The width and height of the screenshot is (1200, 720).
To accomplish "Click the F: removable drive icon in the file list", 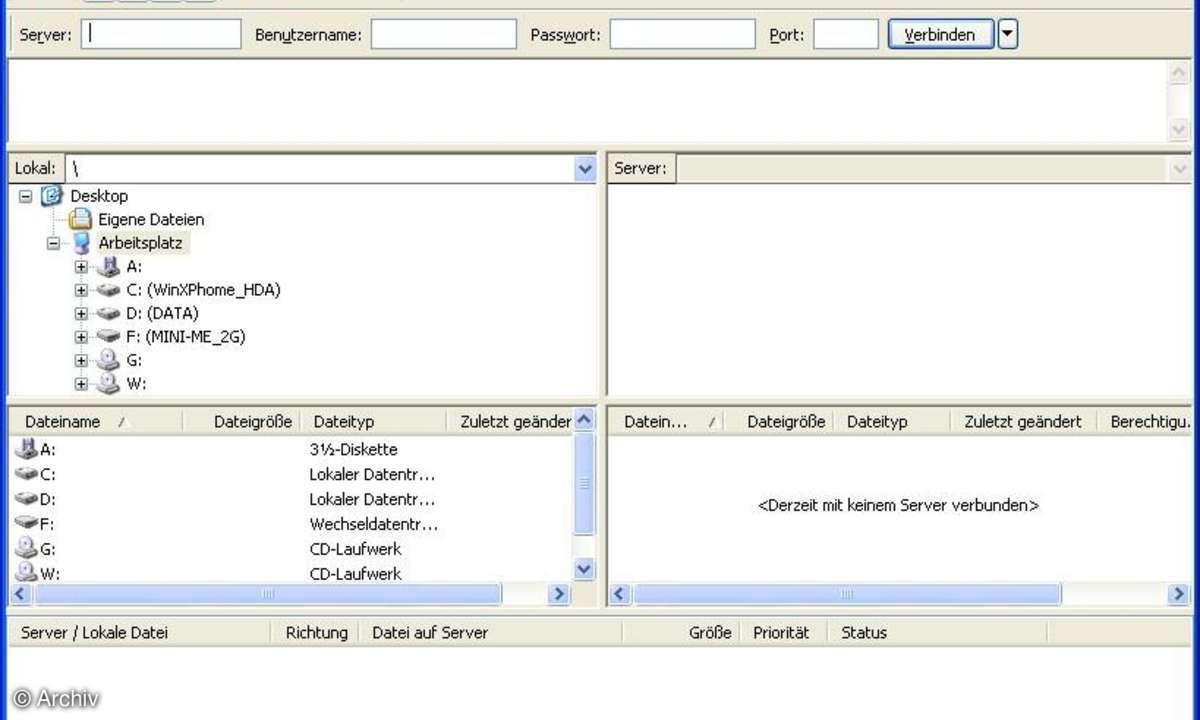I will click(x=27, y=523).
